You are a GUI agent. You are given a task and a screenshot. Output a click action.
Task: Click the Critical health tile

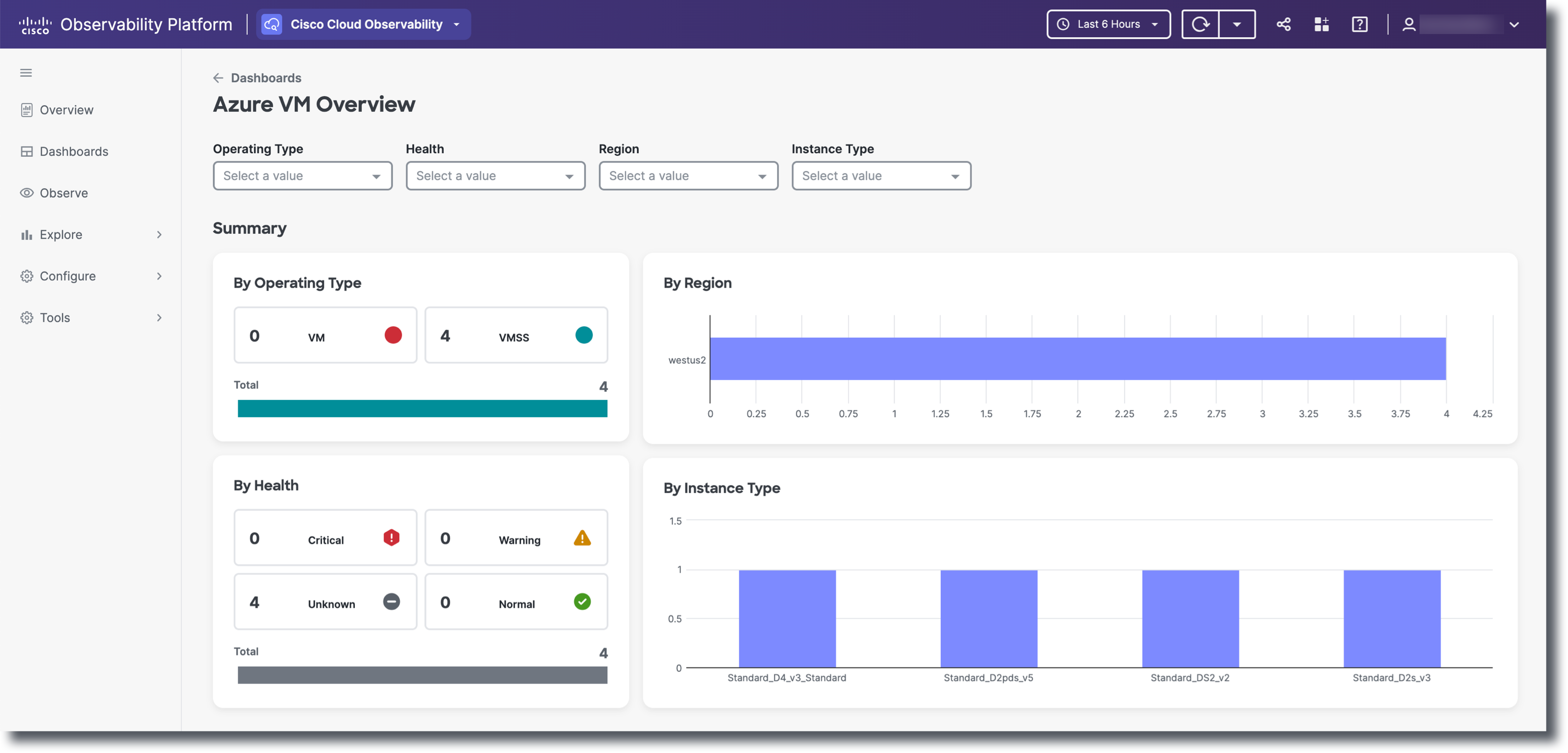(326, 538)
